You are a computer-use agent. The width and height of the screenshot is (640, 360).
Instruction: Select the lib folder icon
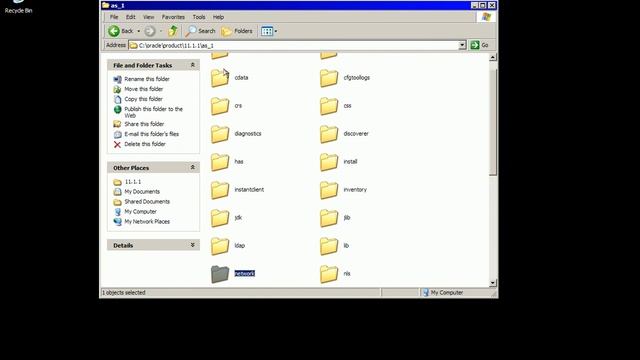tap(329, 246)
